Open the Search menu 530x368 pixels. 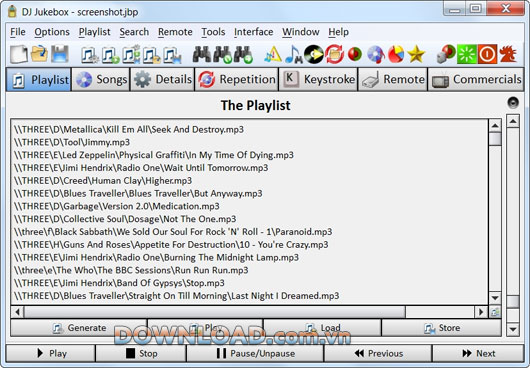(x=134, y=32)
